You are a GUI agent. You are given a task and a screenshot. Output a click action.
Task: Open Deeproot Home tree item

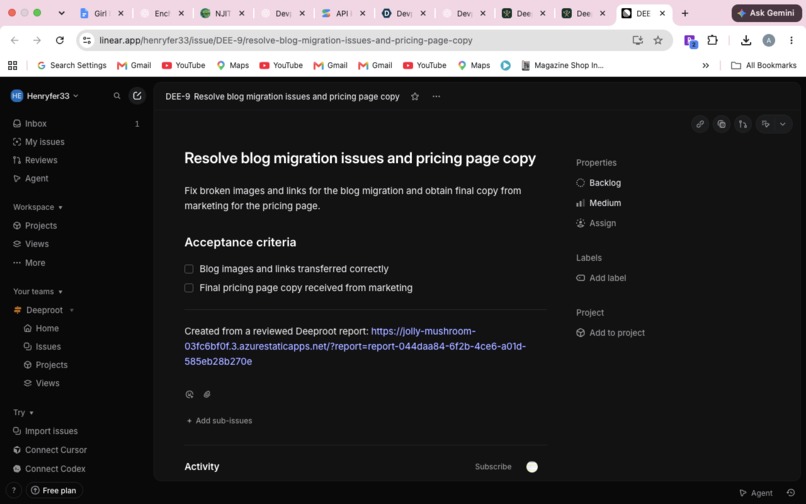tap(82, 329)
